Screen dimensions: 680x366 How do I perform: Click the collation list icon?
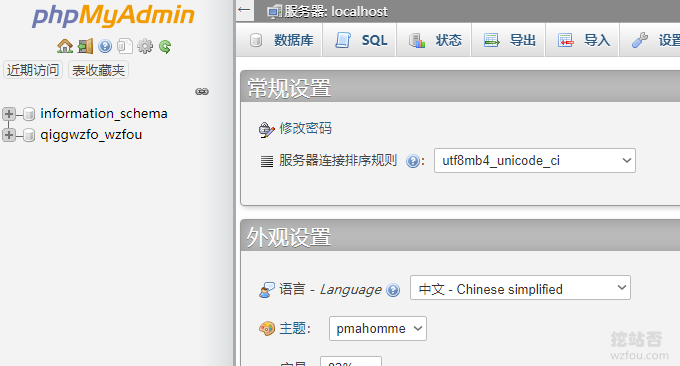pos(267,161)
